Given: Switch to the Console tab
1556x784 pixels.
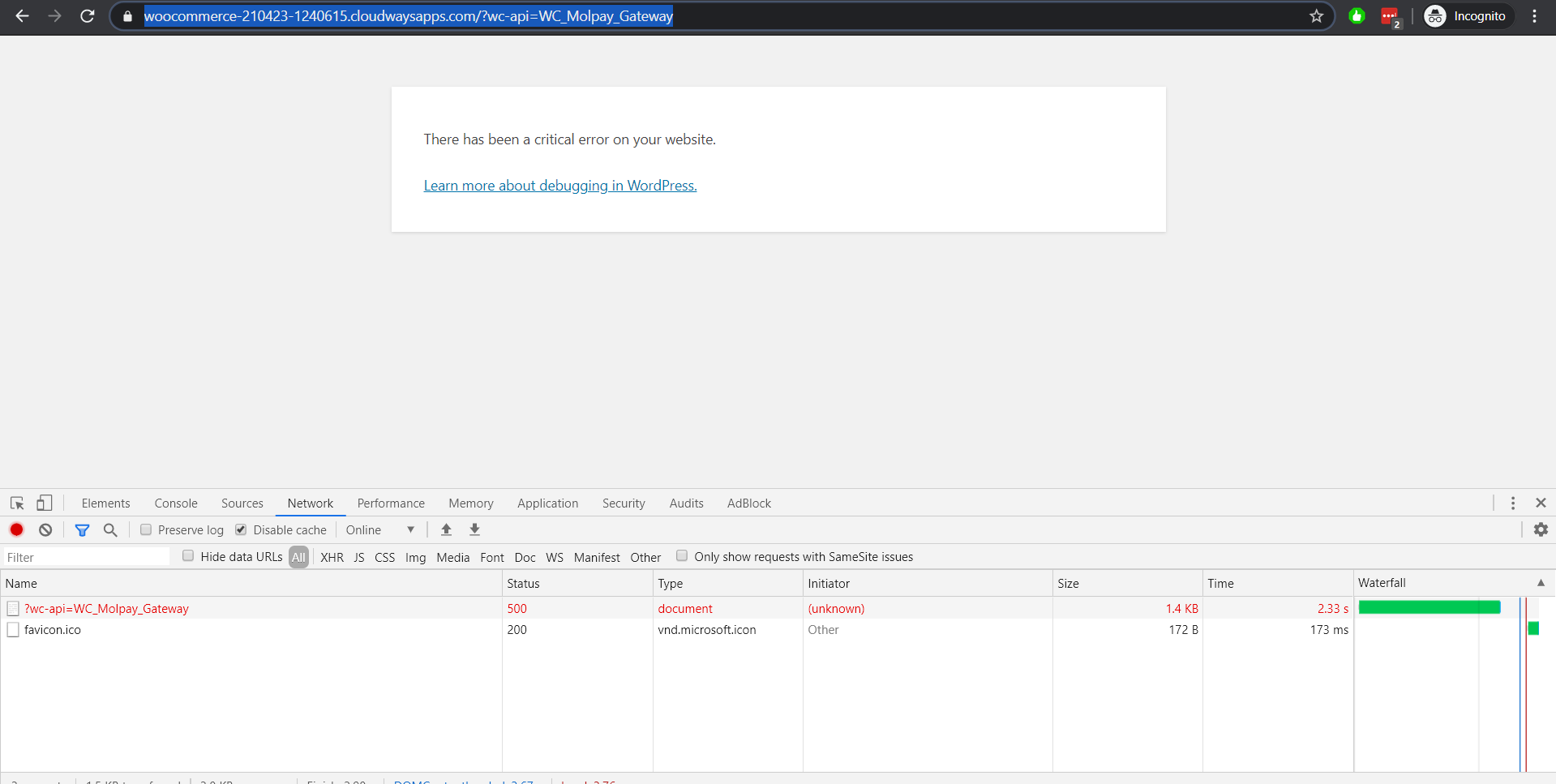Looking at the screenshot, I should coord(175,503).
